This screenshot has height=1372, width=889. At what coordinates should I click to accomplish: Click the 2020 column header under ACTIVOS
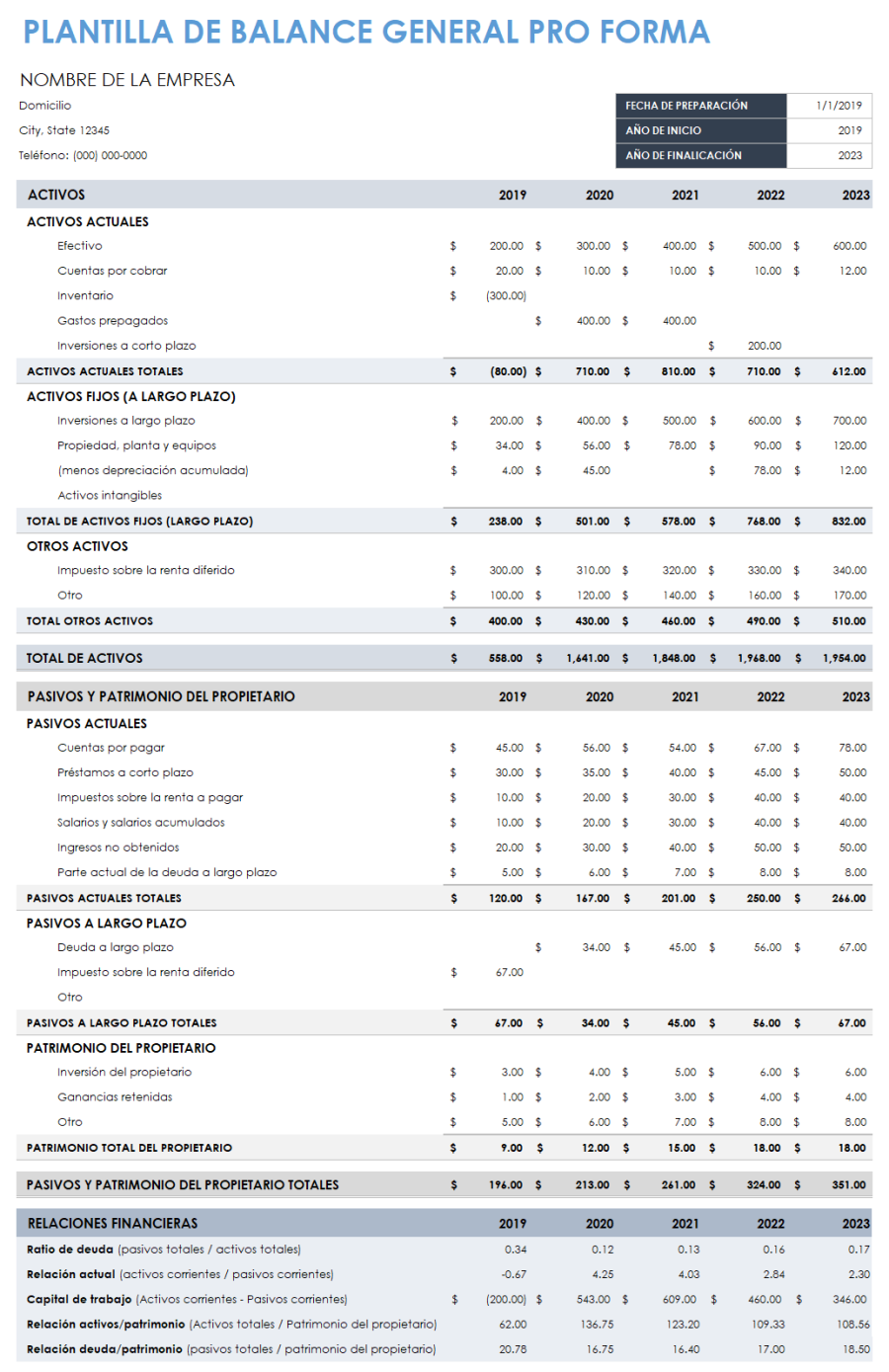(x=599, y=195)
